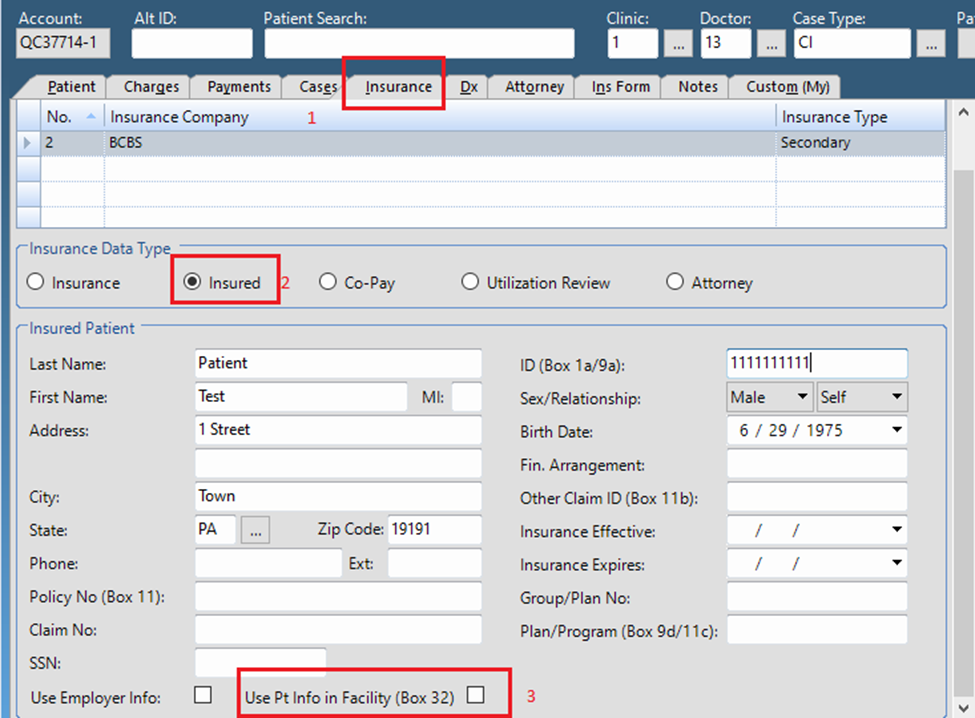Select the Insurance data type radio button

click(35, 282)
